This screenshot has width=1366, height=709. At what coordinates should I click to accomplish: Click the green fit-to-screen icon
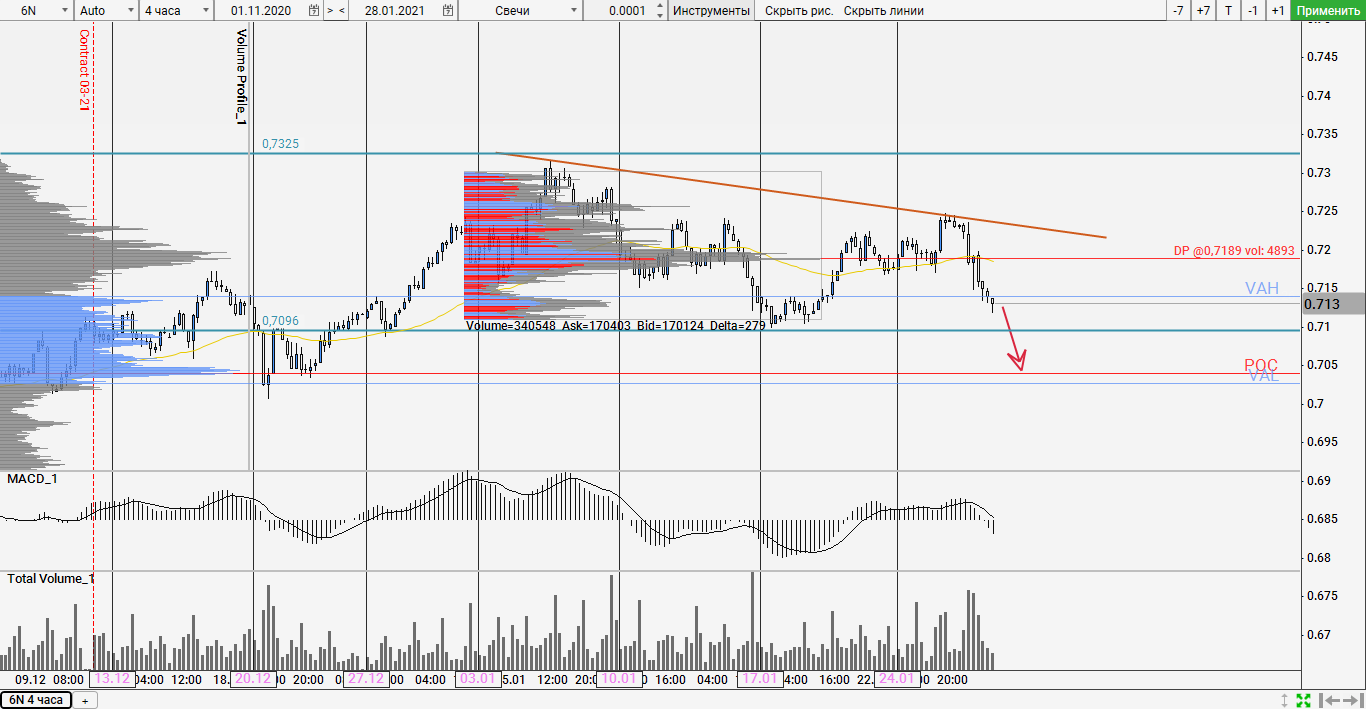tap(1304, 700)
